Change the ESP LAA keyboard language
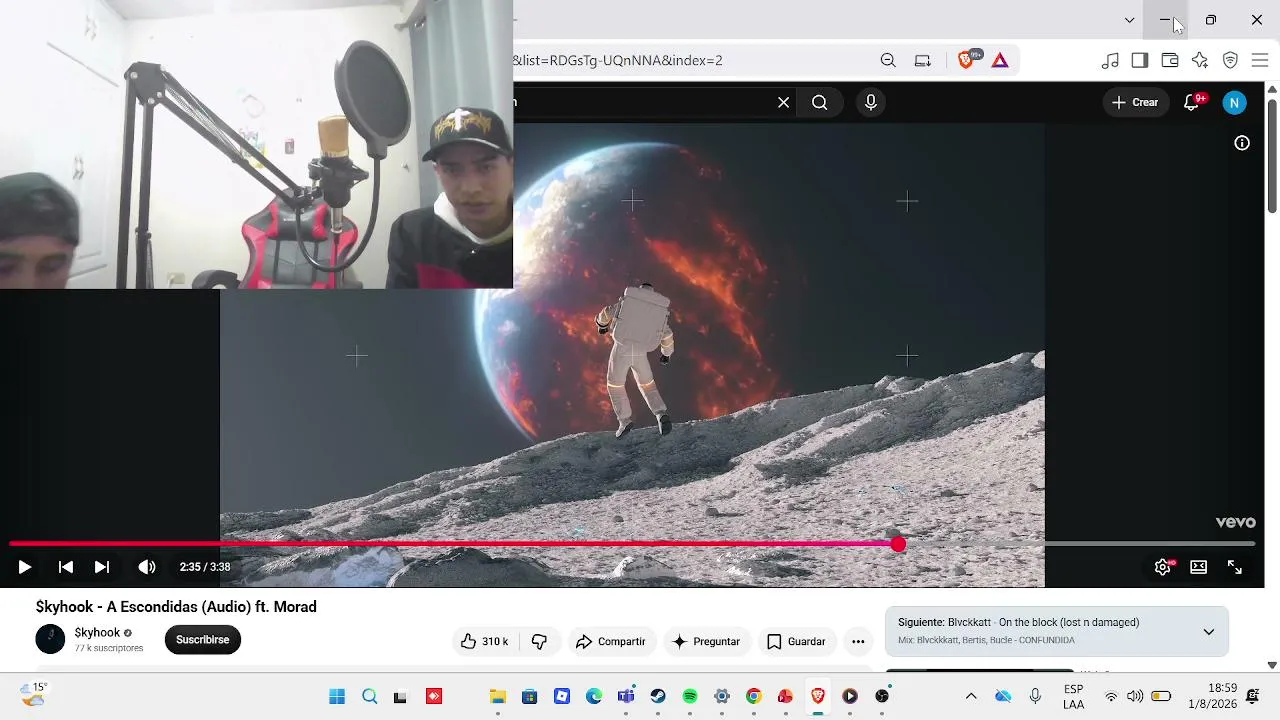 (x=1073, y=697)
